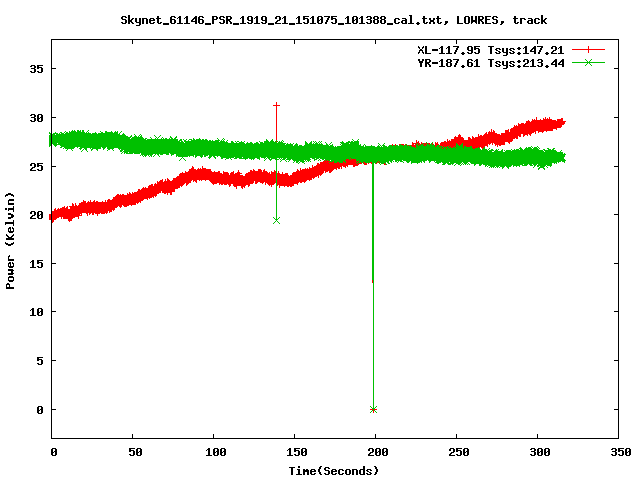Pick the green dropout marker at zero Kelvin
Viewport: 640px width, 480px height.
click(x=373, y=409)
